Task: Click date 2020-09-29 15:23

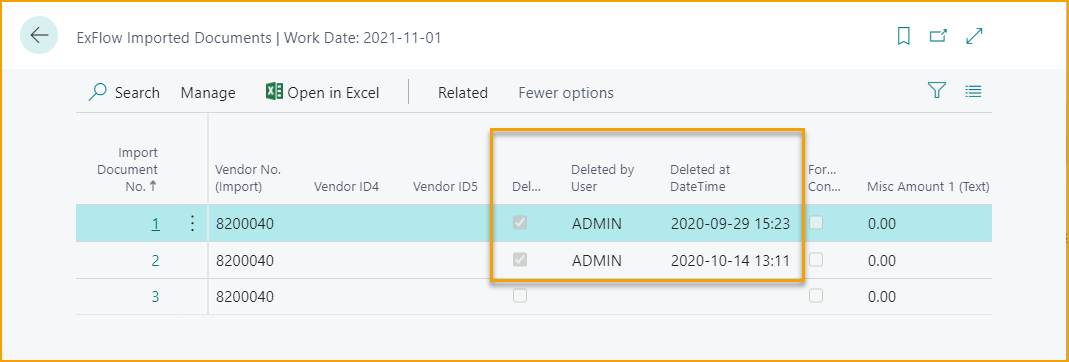Action: 730,224
